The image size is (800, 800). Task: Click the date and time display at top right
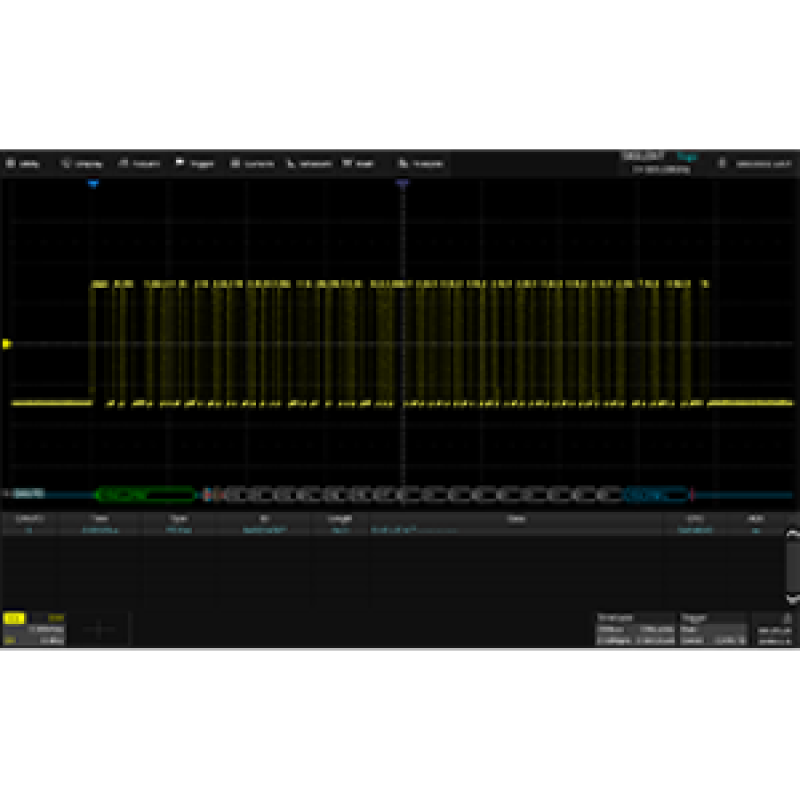(x=762, y=163)
